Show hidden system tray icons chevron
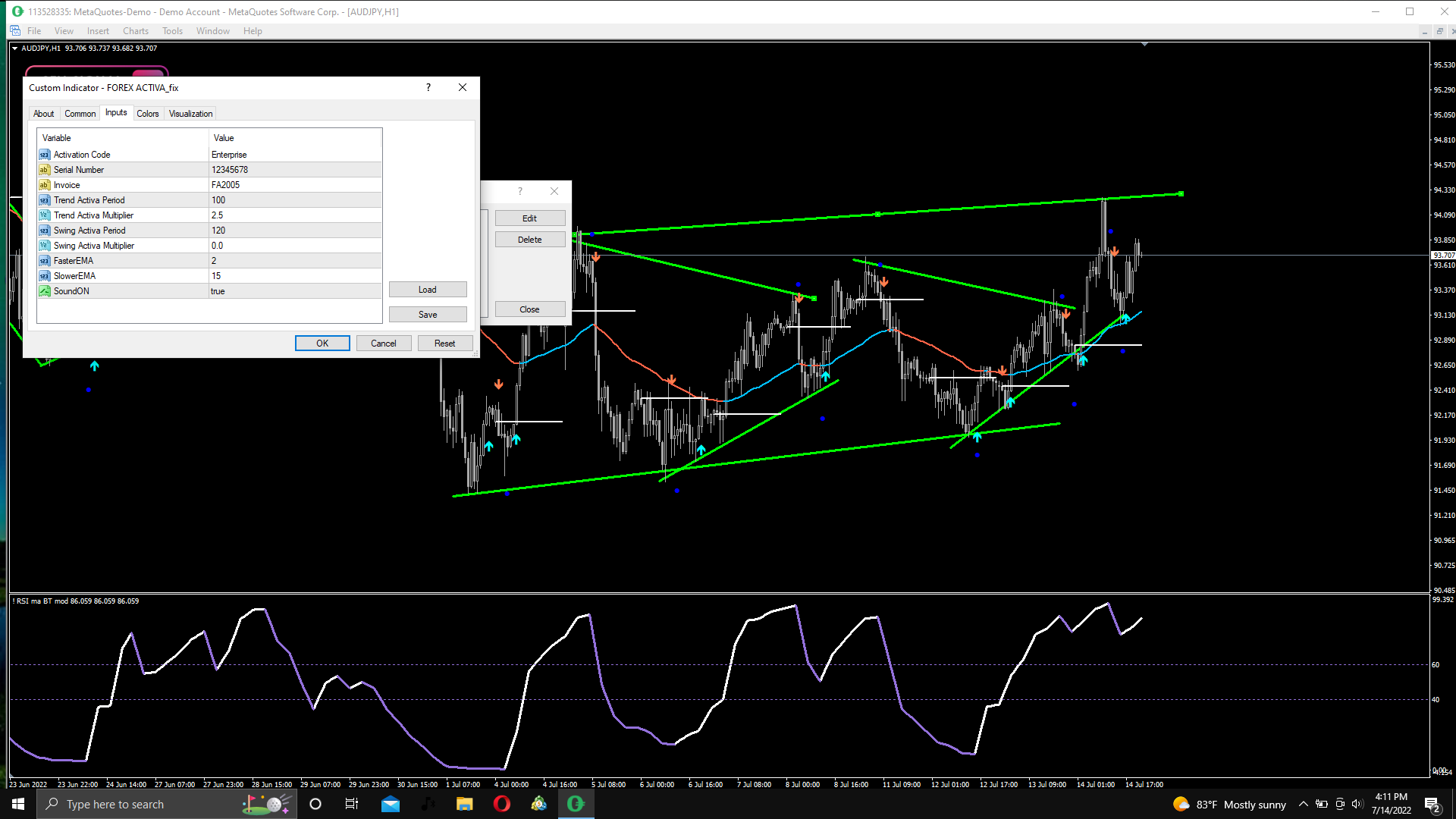The height and width of the screenshot is (819, 1456). pyautogui.click(x=1303, y=805)
